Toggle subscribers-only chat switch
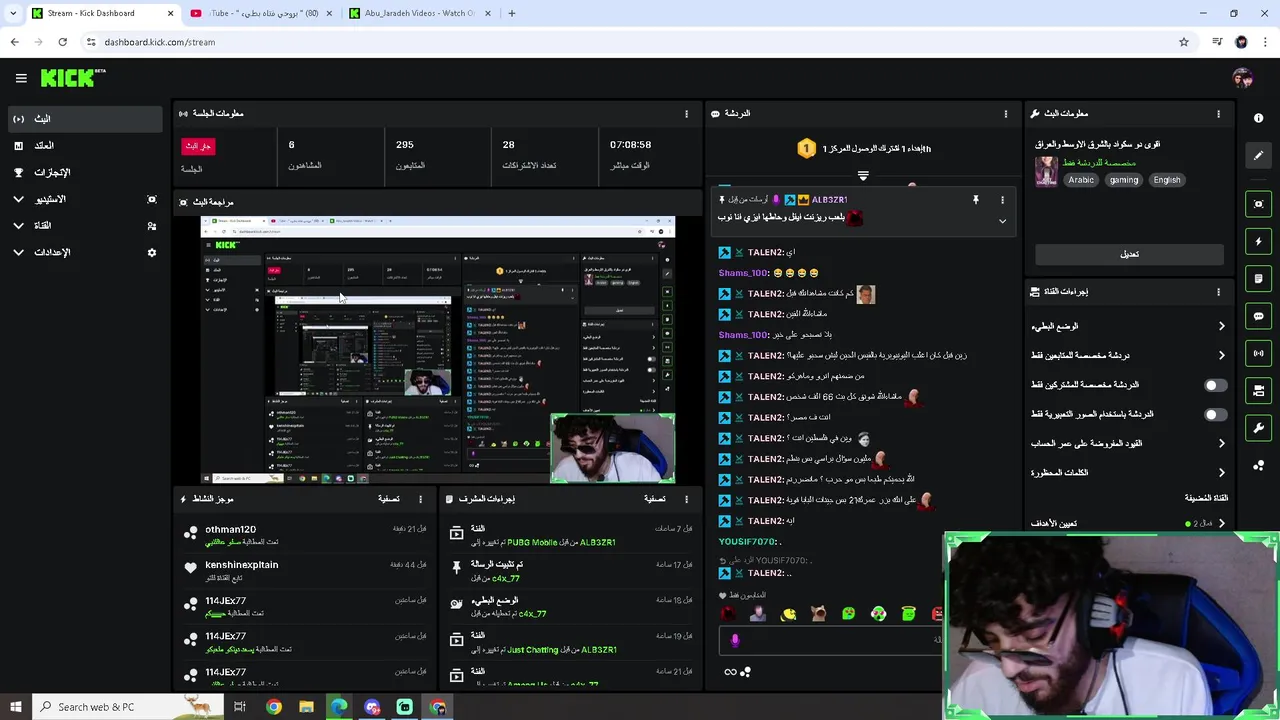1280x720 pixels. click(1215, 385)
